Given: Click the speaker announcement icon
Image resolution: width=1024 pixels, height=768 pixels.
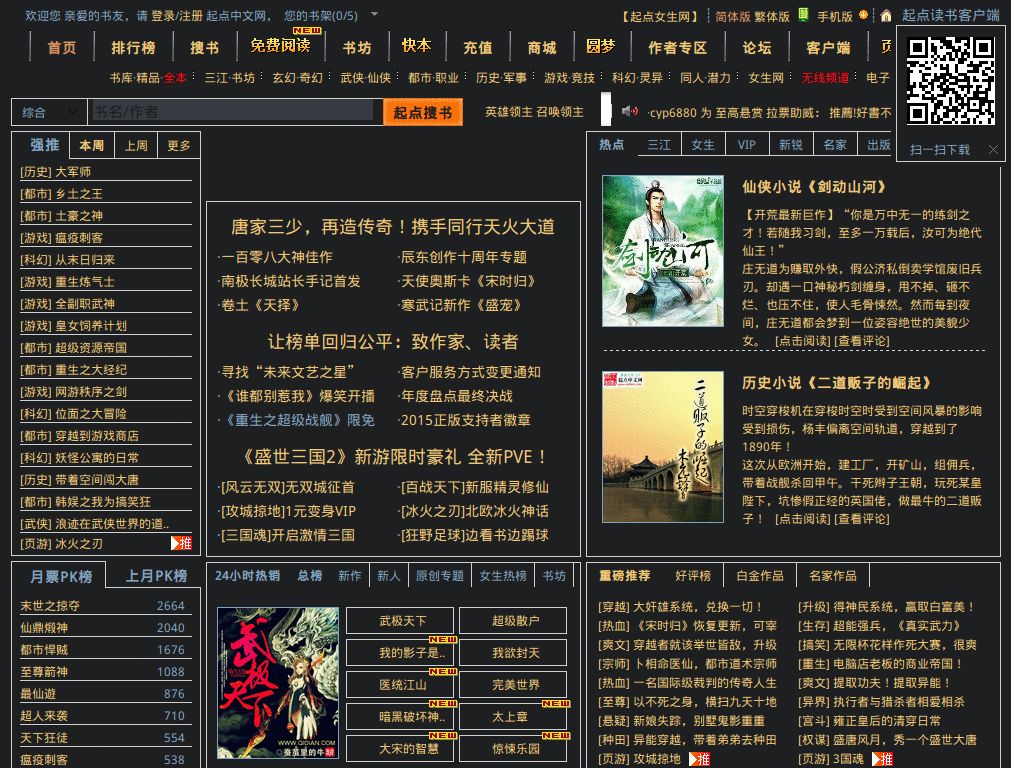Looking at the screenshot, I should (630, 112).
